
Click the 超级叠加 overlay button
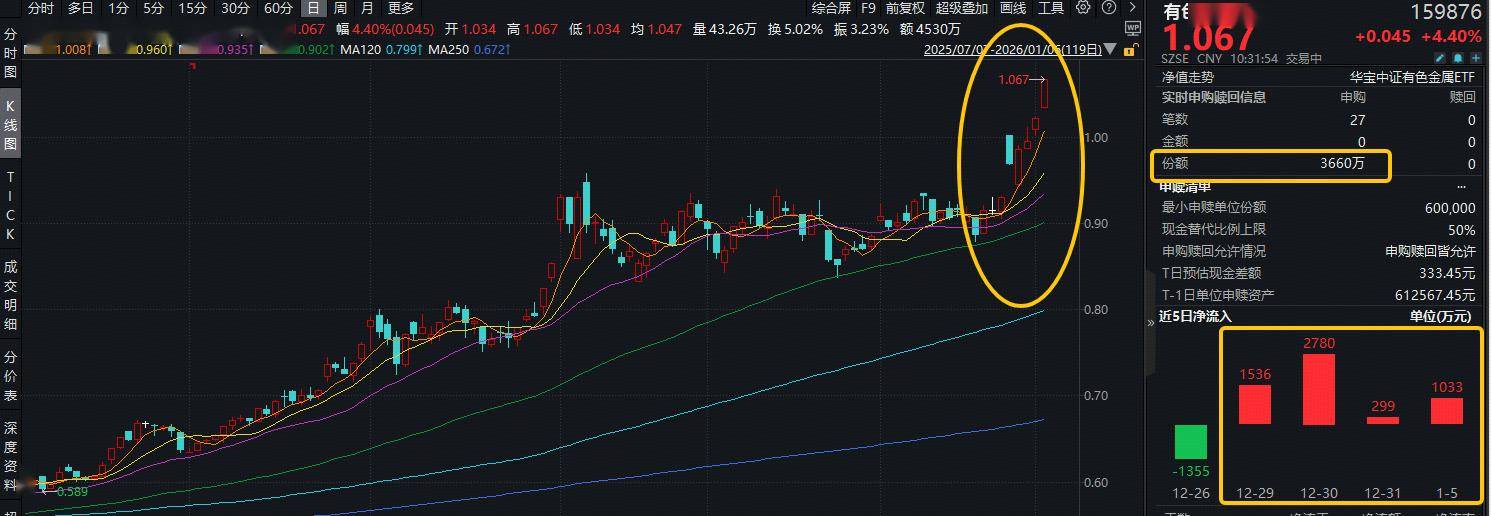[962, 8]
